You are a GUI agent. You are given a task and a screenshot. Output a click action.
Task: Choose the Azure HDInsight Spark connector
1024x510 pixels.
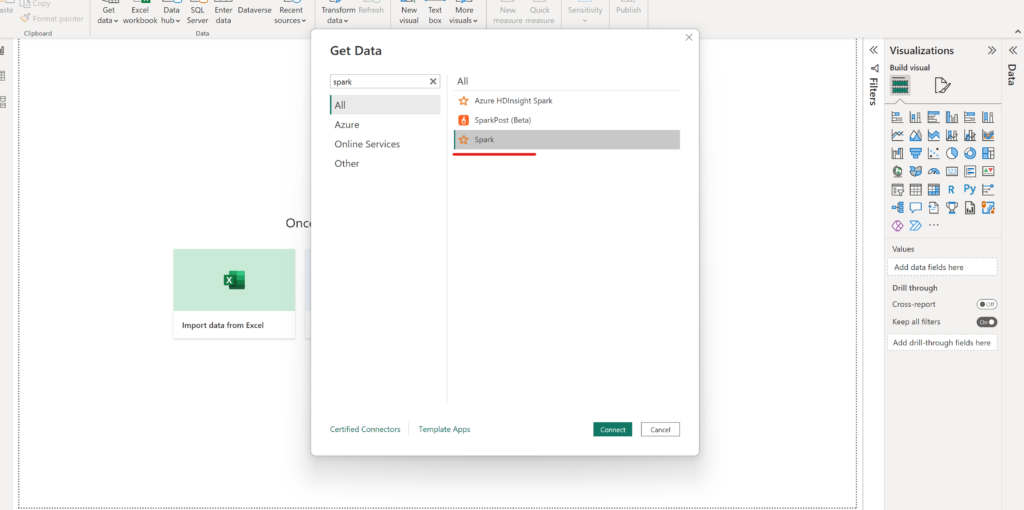[567, 101]
